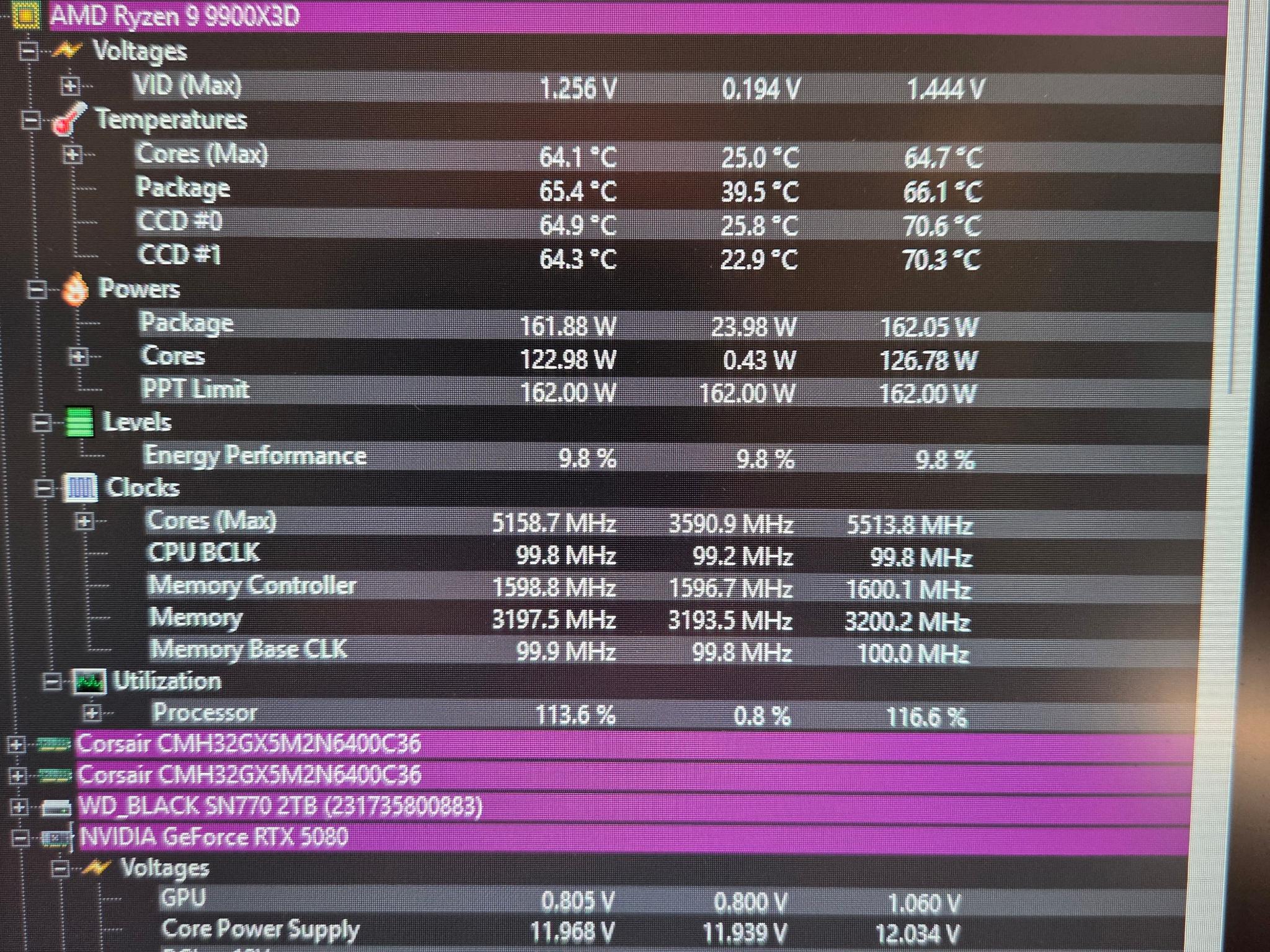The image size is (1270, 952).
Task: Collapse the NVIDIA GeForce RTX 5080 section
Action: [x=20, y=839]
